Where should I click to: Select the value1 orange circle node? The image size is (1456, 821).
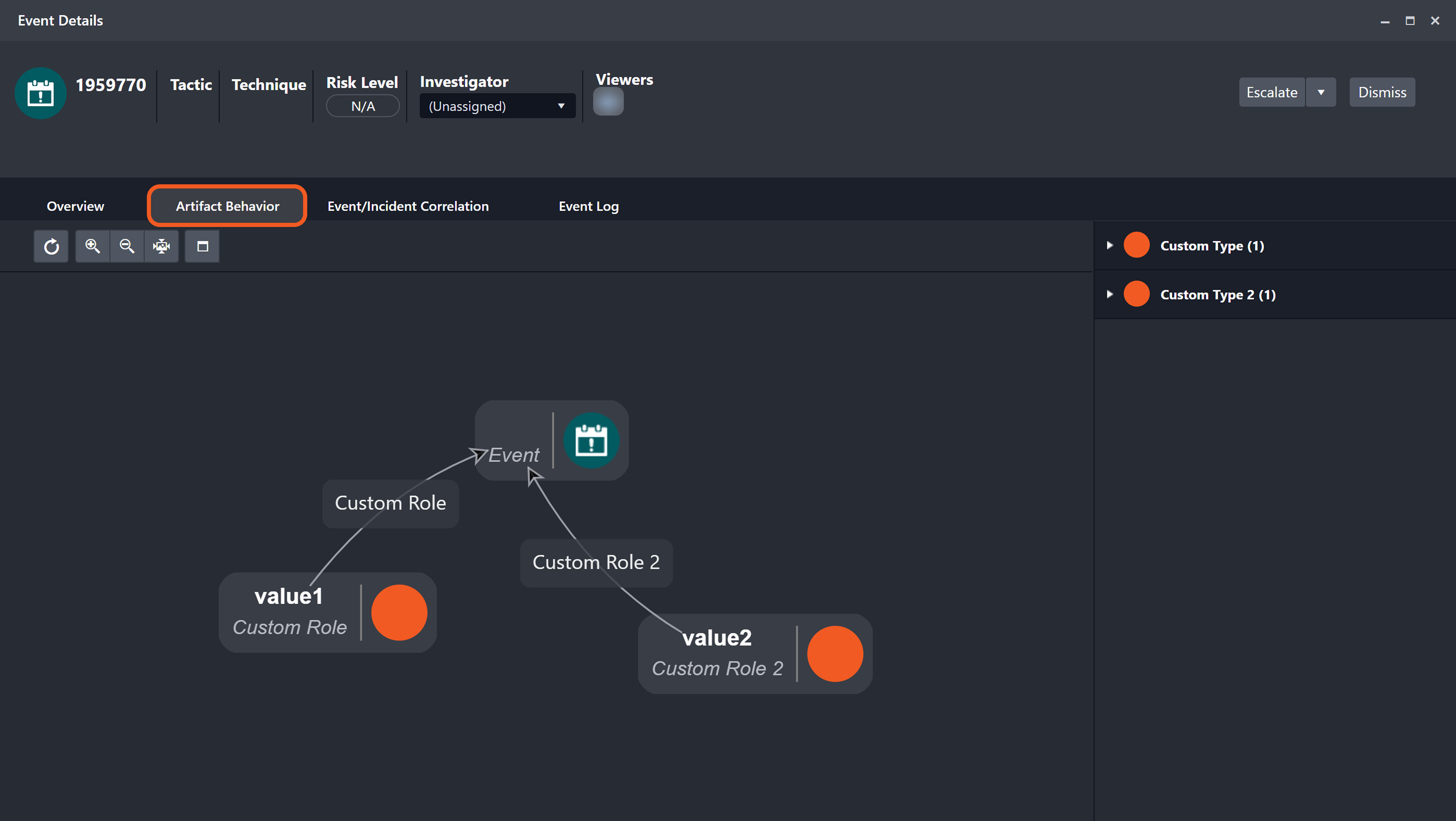tap(399, 612)
